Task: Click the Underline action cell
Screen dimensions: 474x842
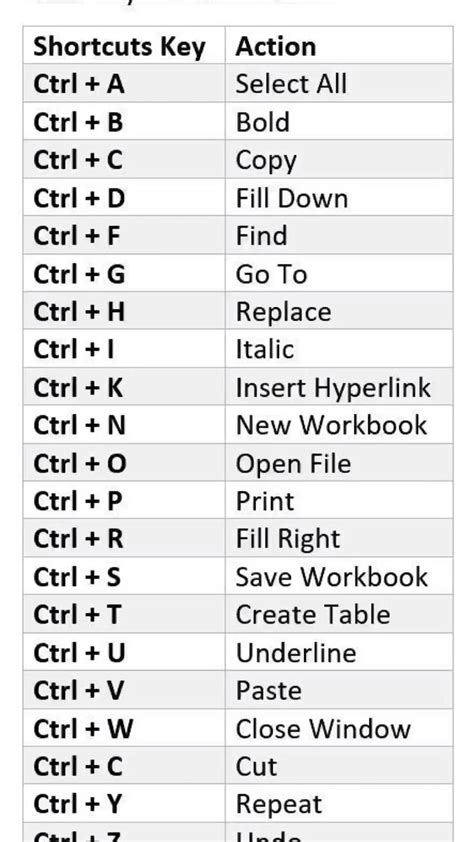Action: pyautogui.click(x=339, y=652)
